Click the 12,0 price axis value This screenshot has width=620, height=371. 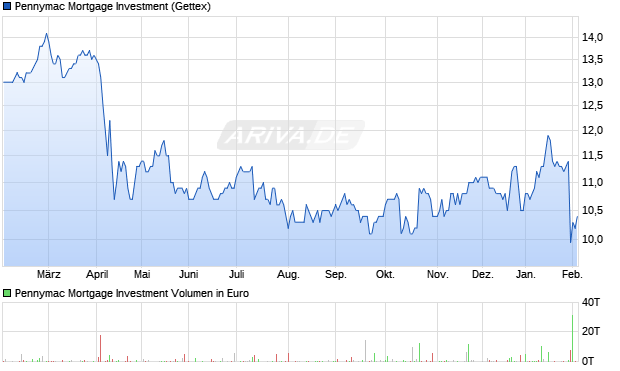tap(592, 130)
